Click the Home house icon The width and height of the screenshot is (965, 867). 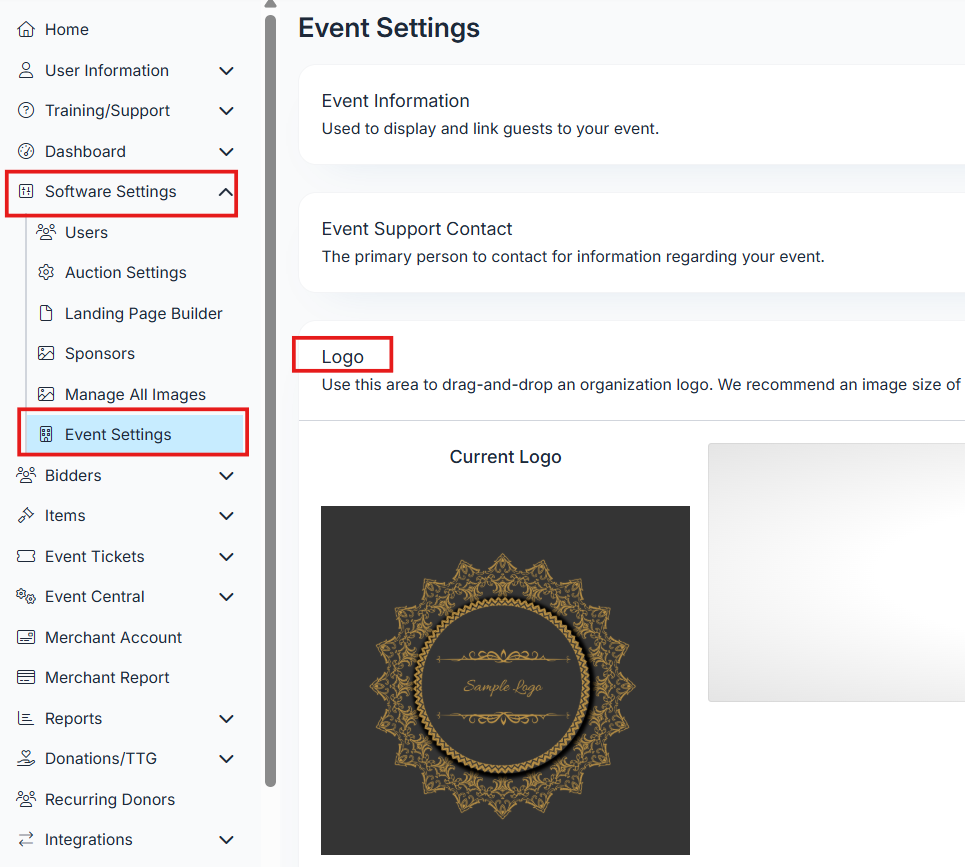coord(26,30)
